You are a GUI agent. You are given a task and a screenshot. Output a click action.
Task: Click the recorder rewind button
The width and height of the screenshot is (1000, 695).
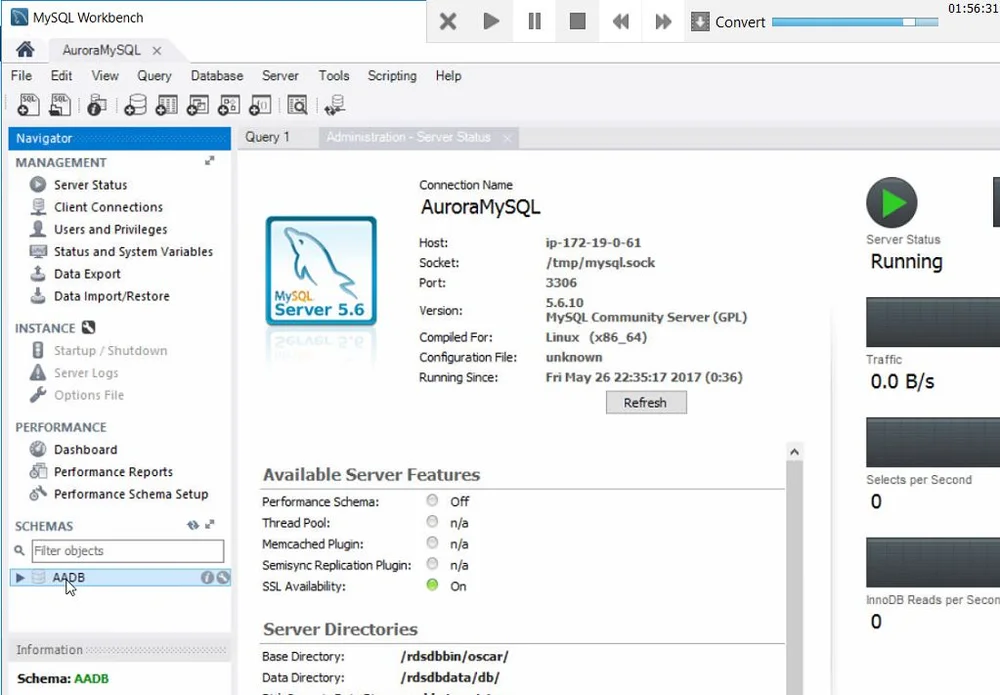pyautogui.click(x=621, y=21)
